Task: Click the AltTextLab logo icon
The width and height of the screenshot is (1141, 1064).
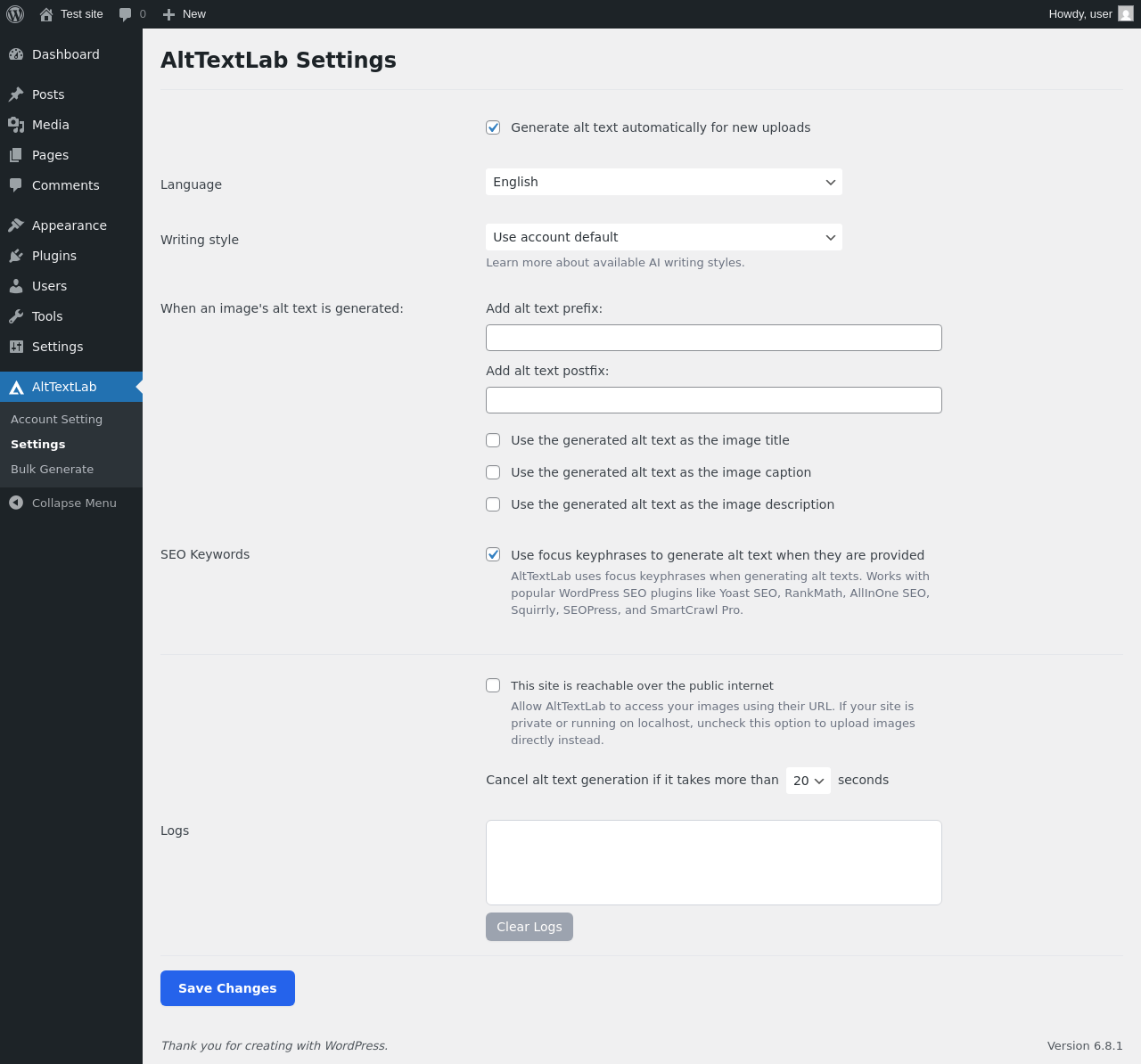Action: click(16, 387)
